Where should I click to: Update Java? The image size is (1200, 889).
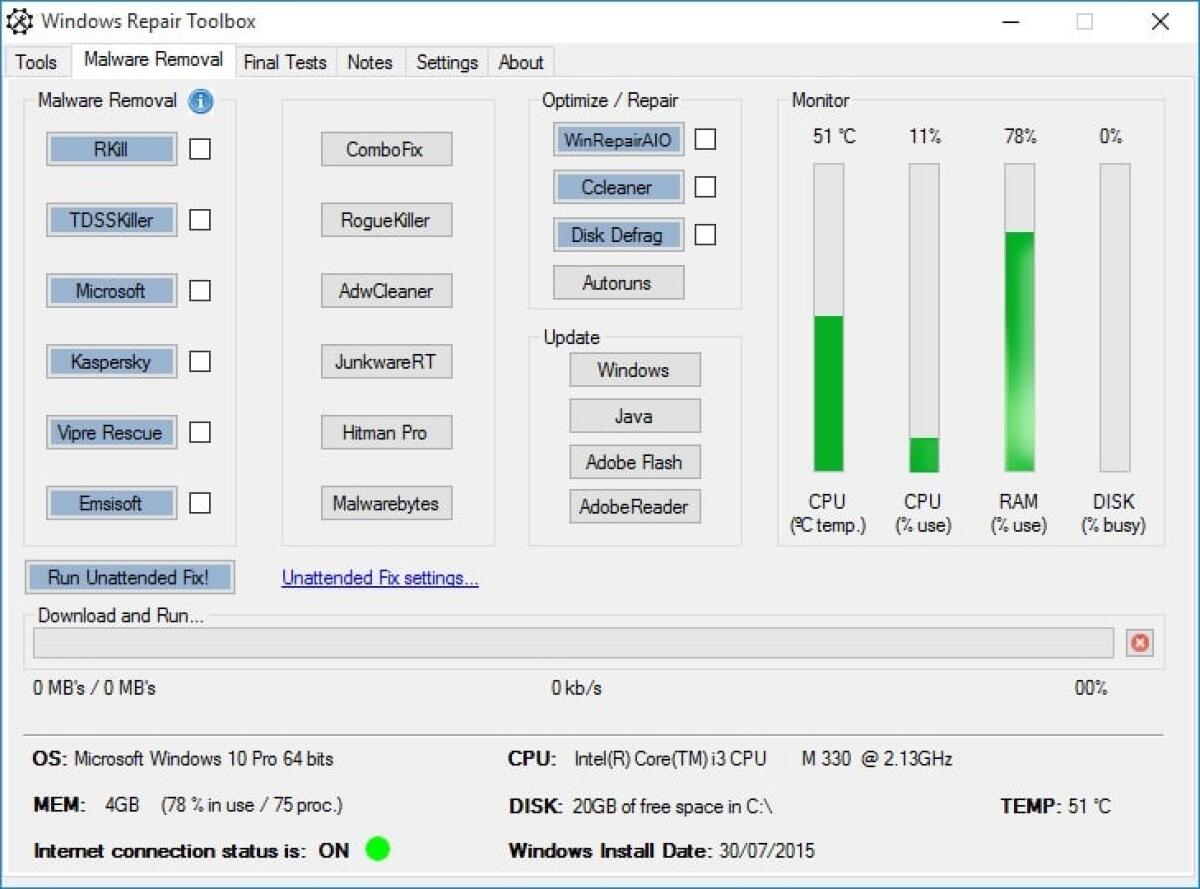point(634,415)
